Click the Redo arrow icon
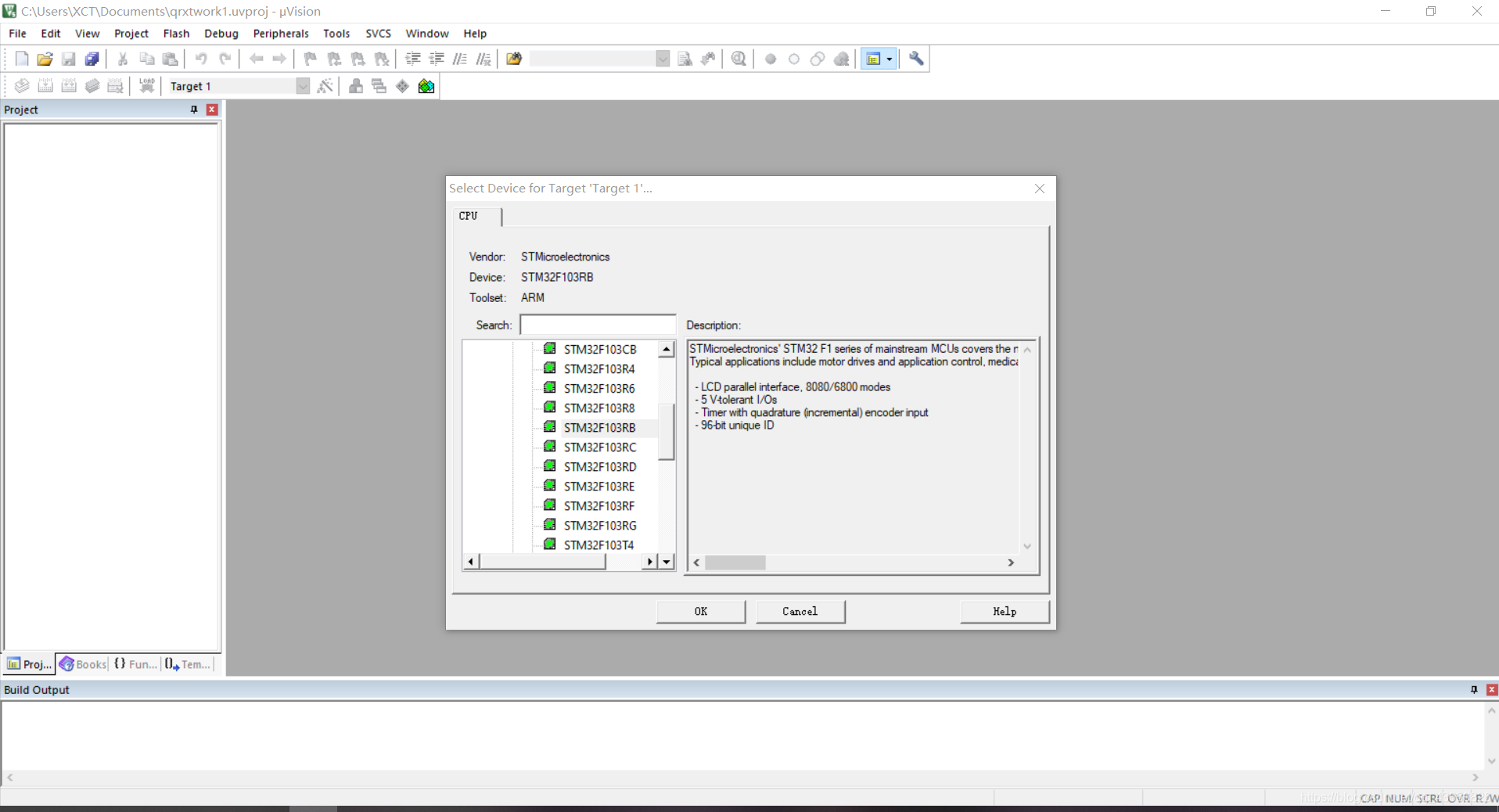 [x=225, y=59]
